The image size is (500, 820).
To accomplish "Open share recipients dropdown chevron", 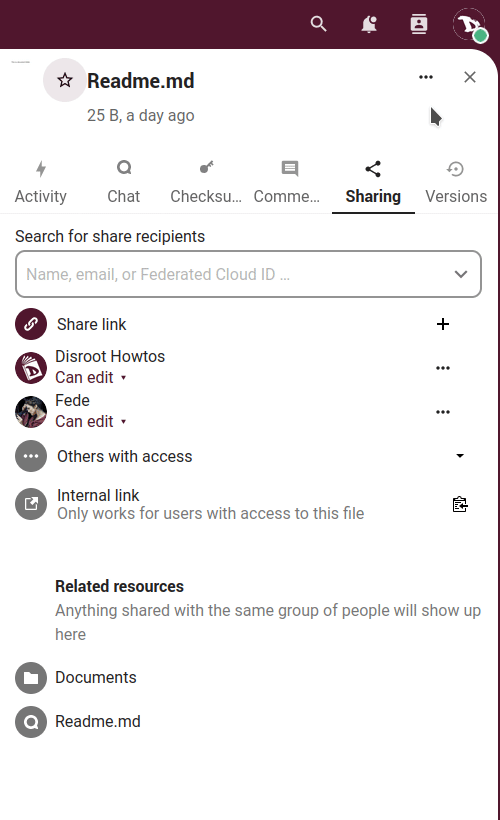I will 461,274.
